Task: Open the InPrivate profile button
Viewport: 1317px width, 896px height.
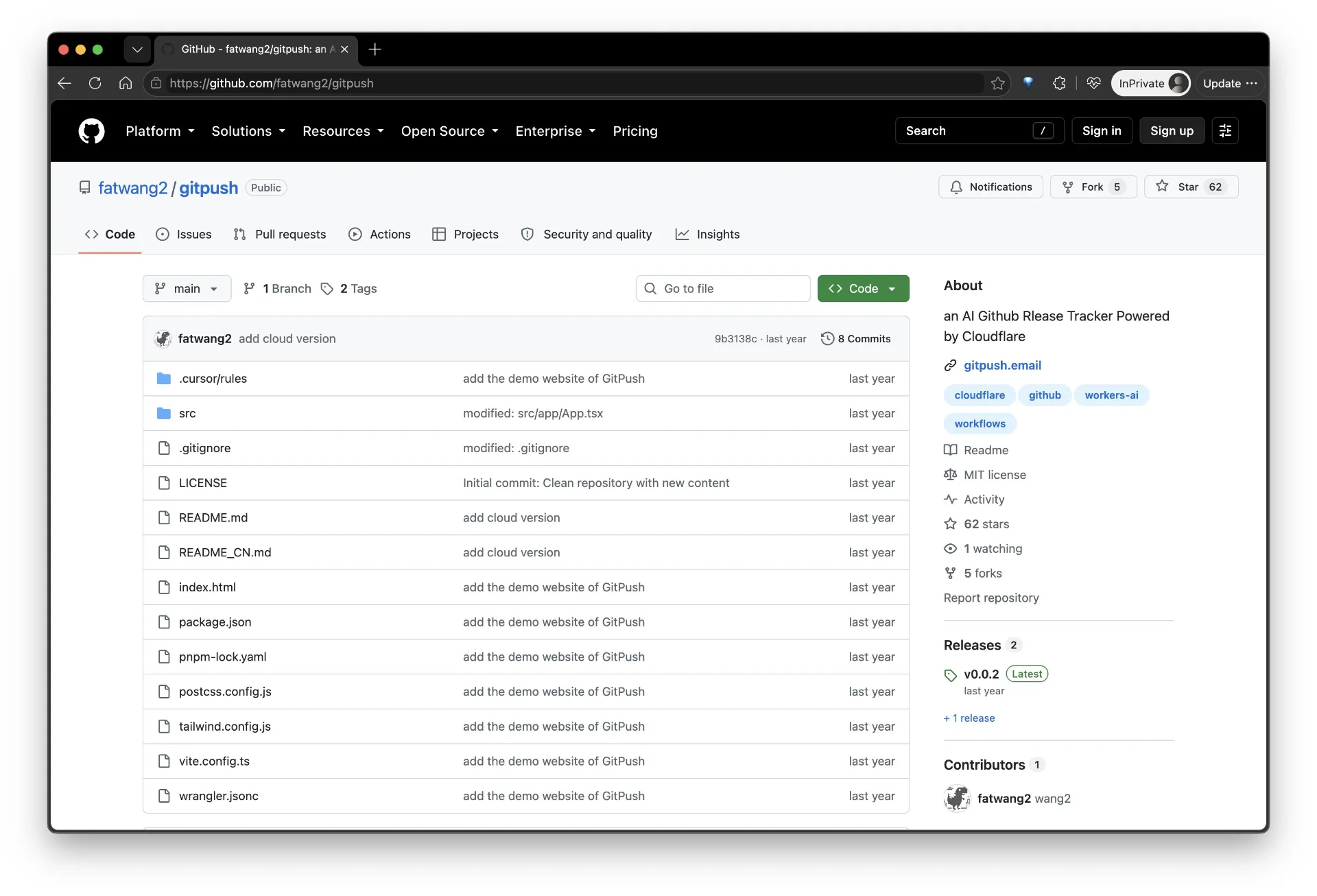Action: (x=1151, y=83)
